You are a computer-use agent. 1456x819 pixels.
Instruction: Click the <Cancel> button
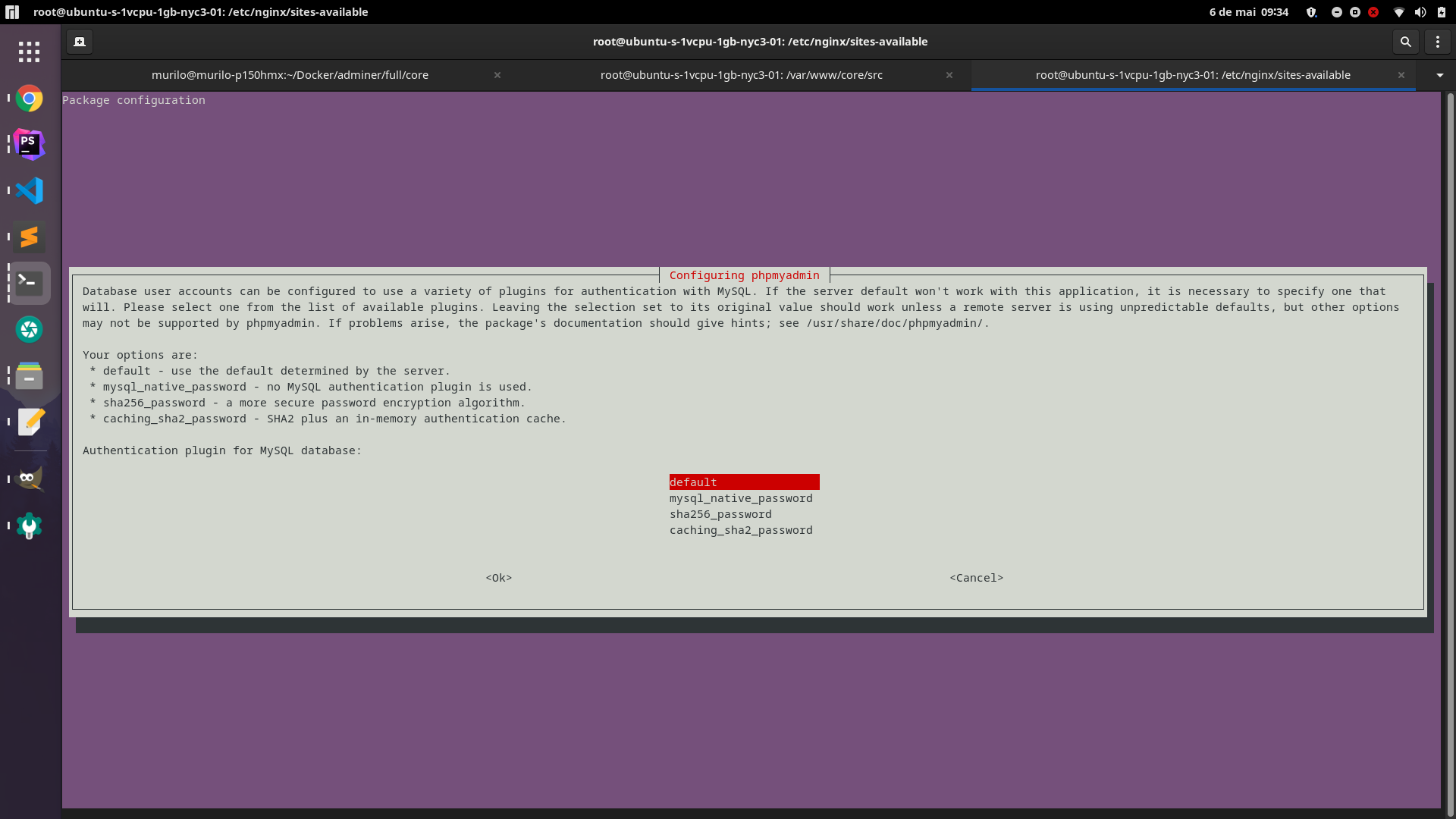(977, 578)
